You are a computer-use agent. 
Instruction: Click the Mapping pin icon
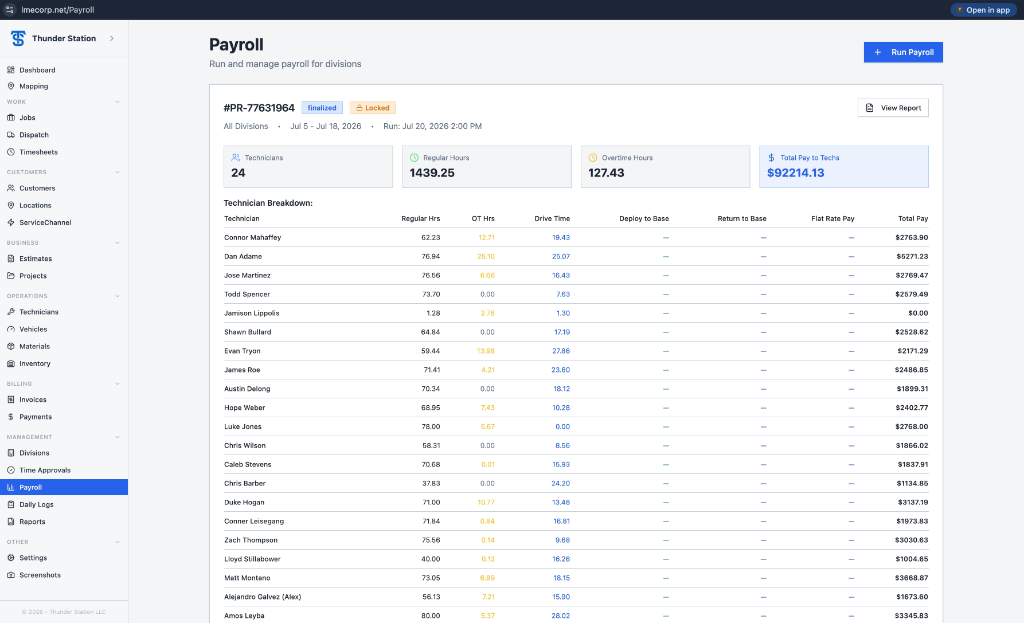click(x=10, y=86)
